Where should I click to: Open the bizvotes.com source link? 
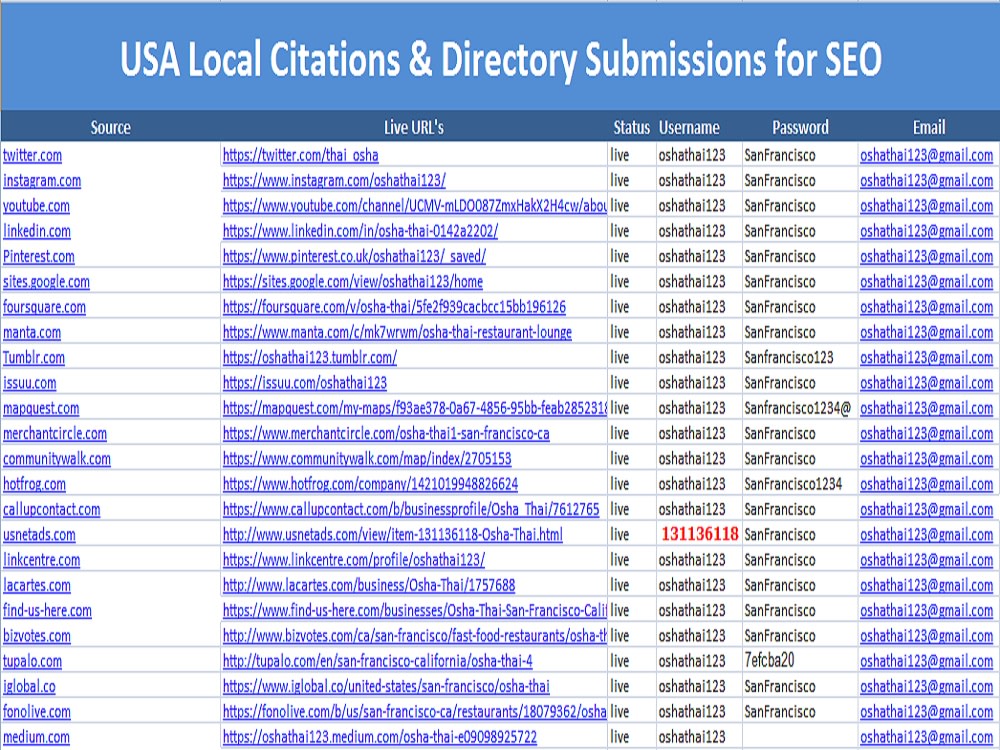point(37,636)
